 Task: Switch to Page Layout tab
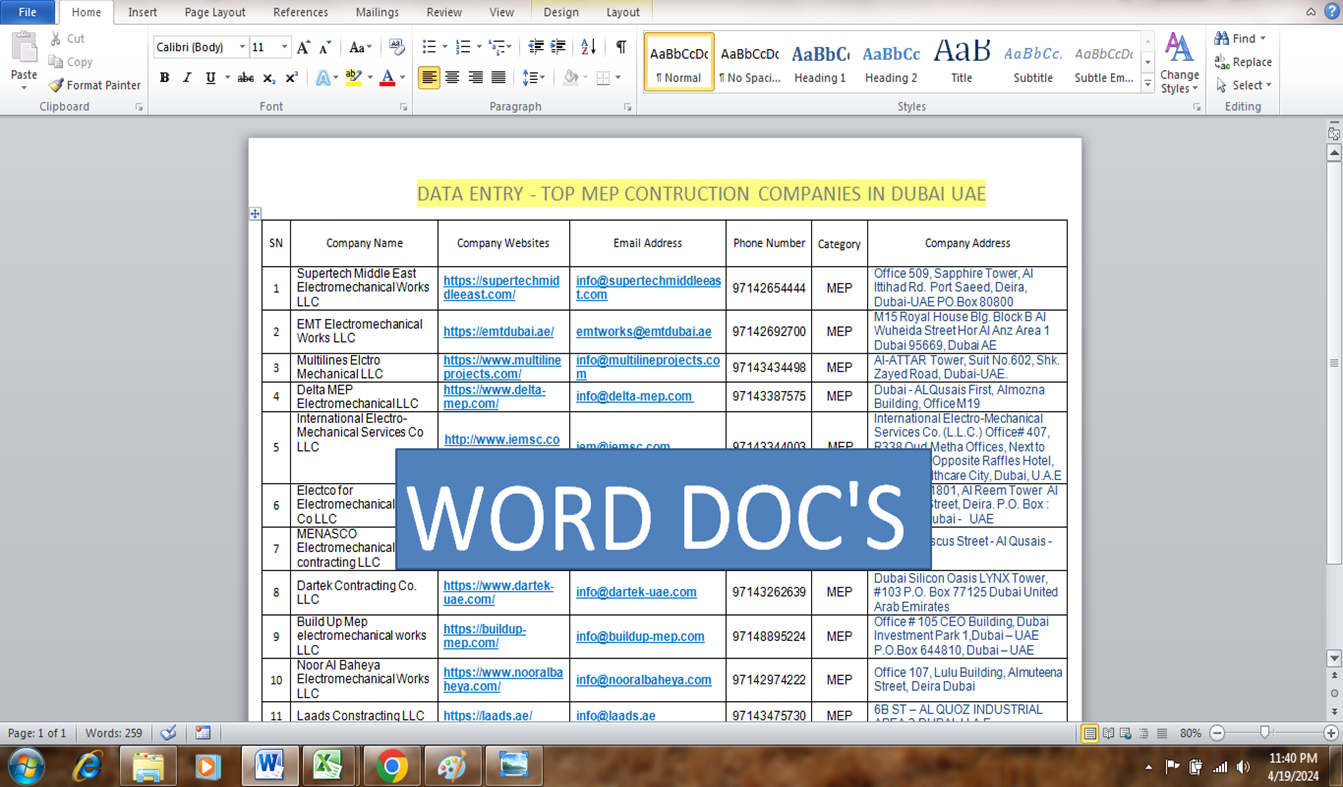[x=215, y=12]
